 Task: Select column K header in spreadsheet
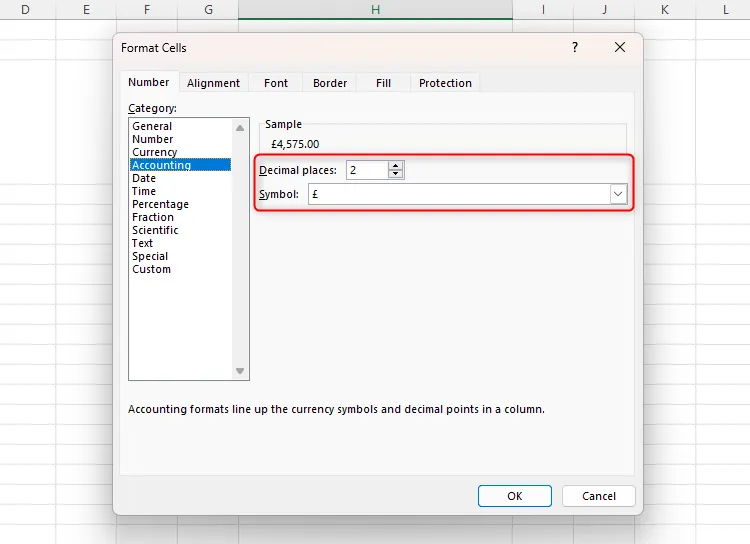tap(665, 10)
